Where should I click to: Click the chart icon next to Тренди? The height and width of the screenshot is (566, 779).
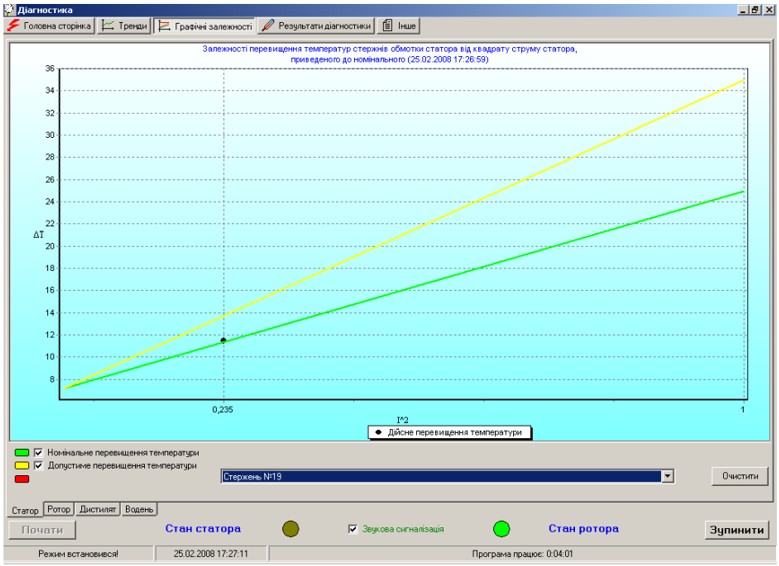click(x=107, y=26)
